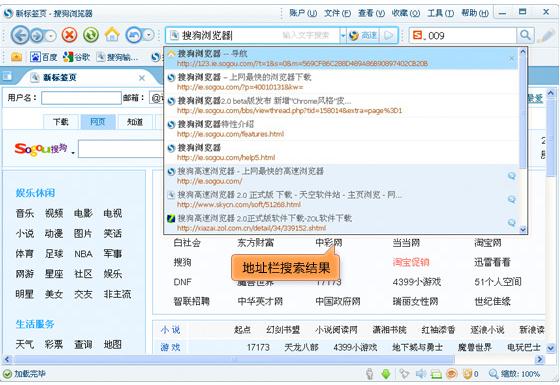
Task: Select the skycn.com 天空软件站 suggestion
Action: coord(341,199)
